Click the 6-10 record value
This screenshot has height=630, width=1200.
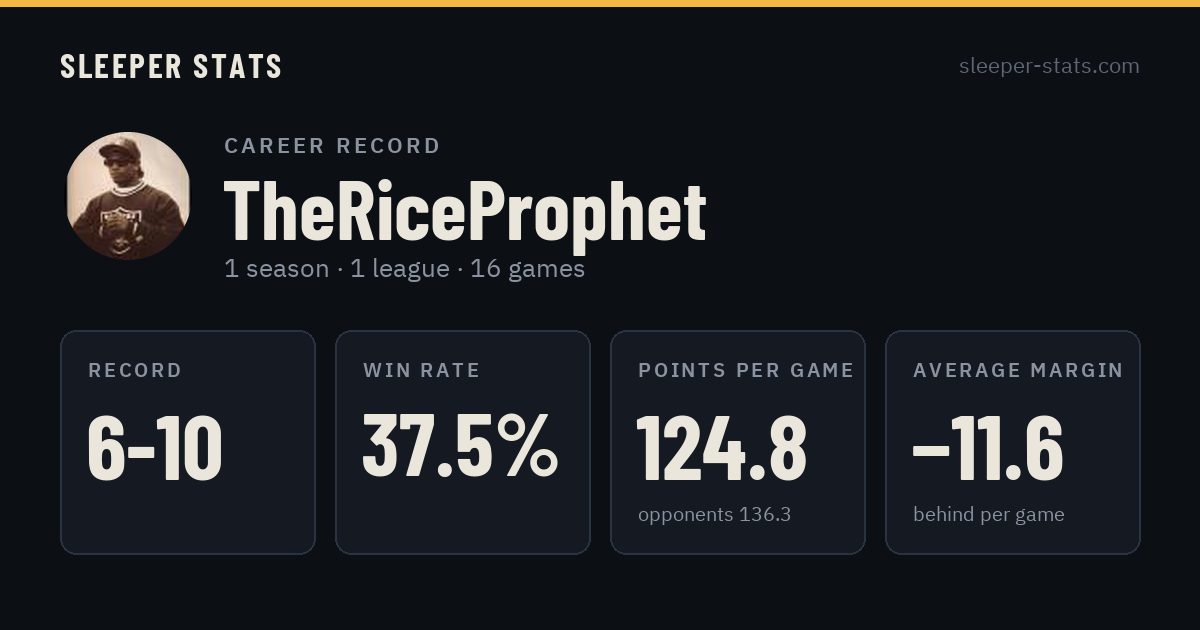[x=155, y=448]
